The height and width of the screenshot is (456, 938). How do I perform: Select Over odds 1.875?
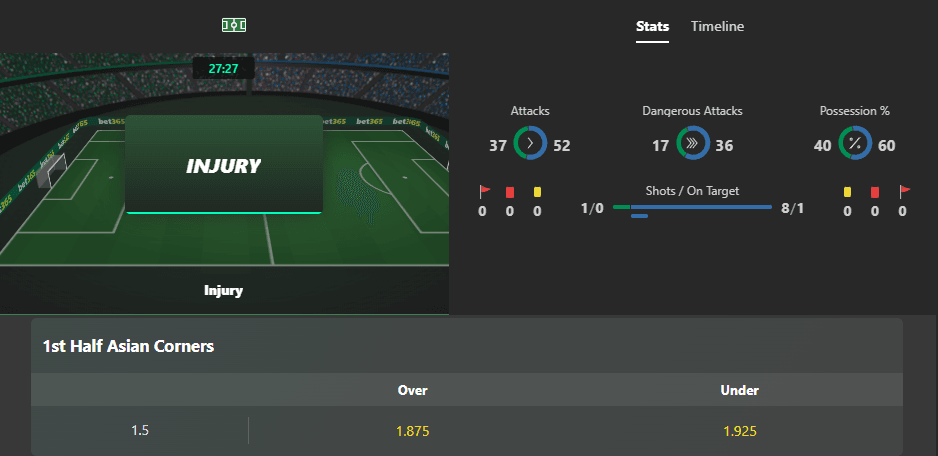pos(413,431)
